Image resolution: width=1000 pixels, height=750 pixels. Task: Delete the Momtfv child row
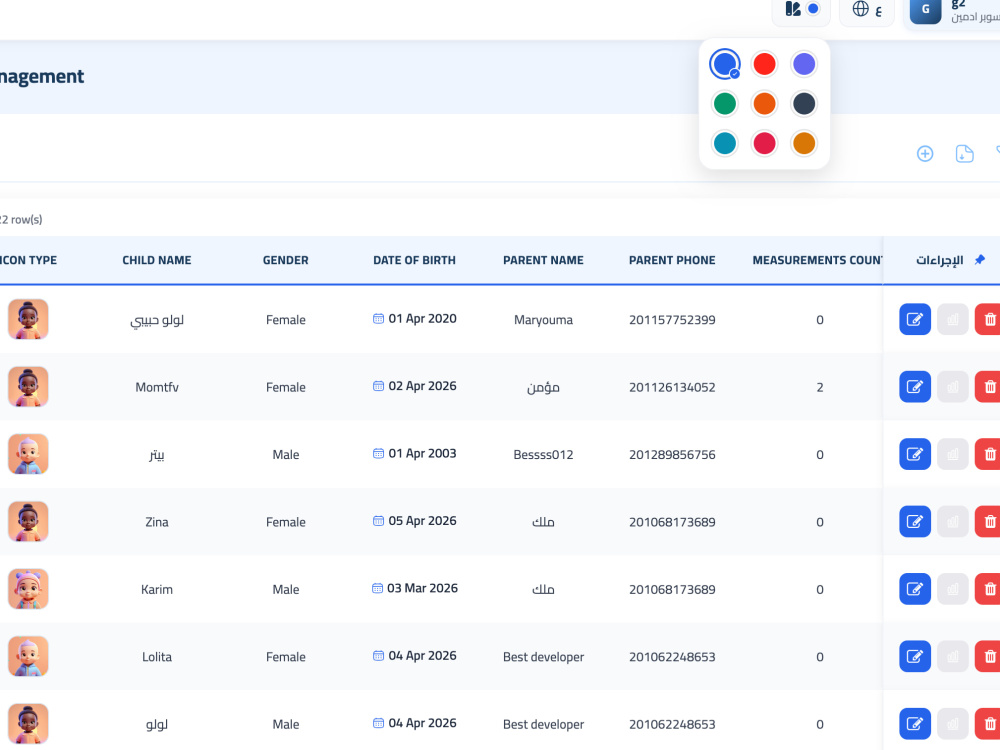tap(988, 386)
